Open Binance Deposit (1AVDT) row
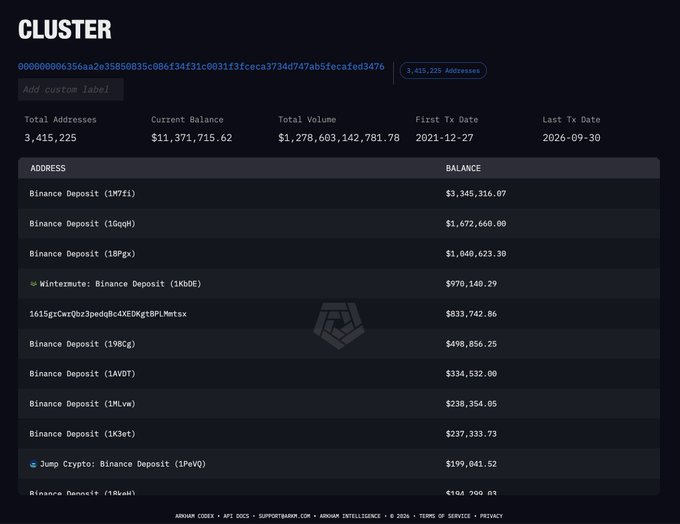Viewport: 680px width, 524px height. click(339, 374)
